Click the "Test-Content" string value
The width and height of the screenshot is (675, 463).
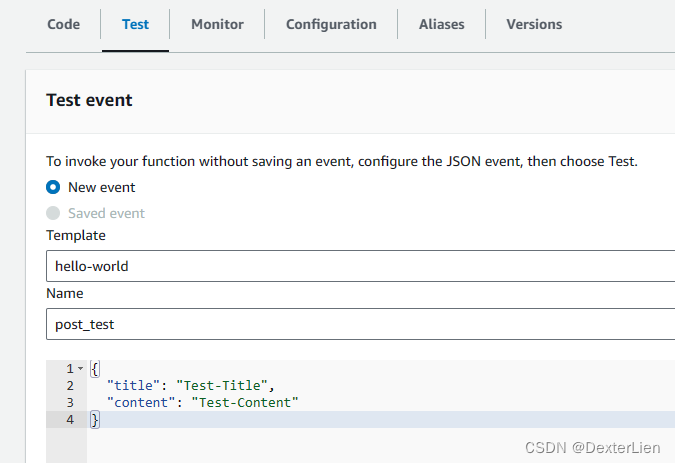(248, 402)
